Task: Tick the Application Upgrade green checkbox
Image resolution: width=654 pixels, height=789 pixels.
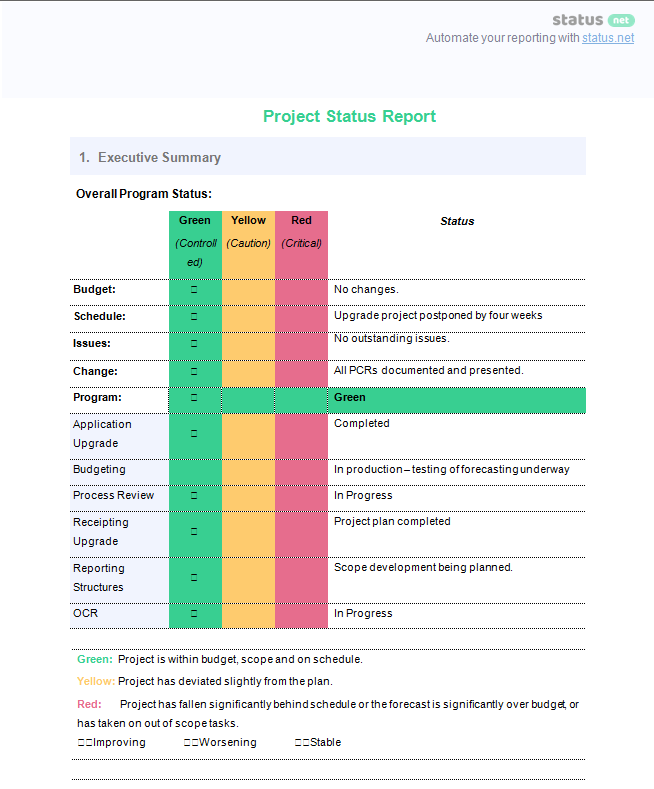Action: tap(194, 434)
